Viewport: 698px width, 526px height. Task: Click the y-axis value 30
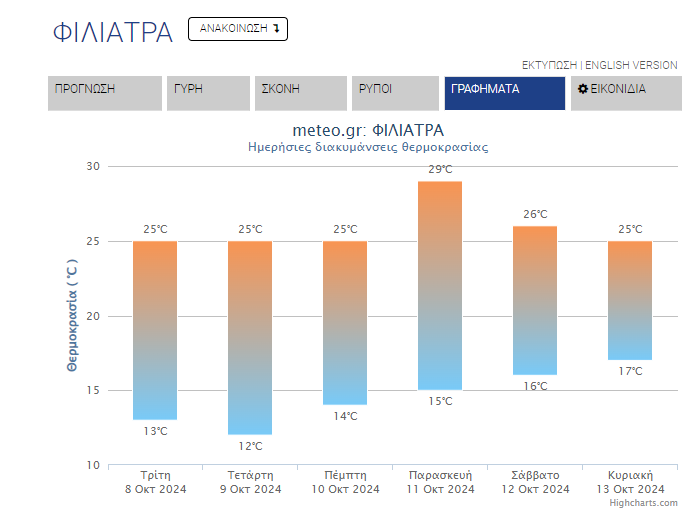click(93, 166)
